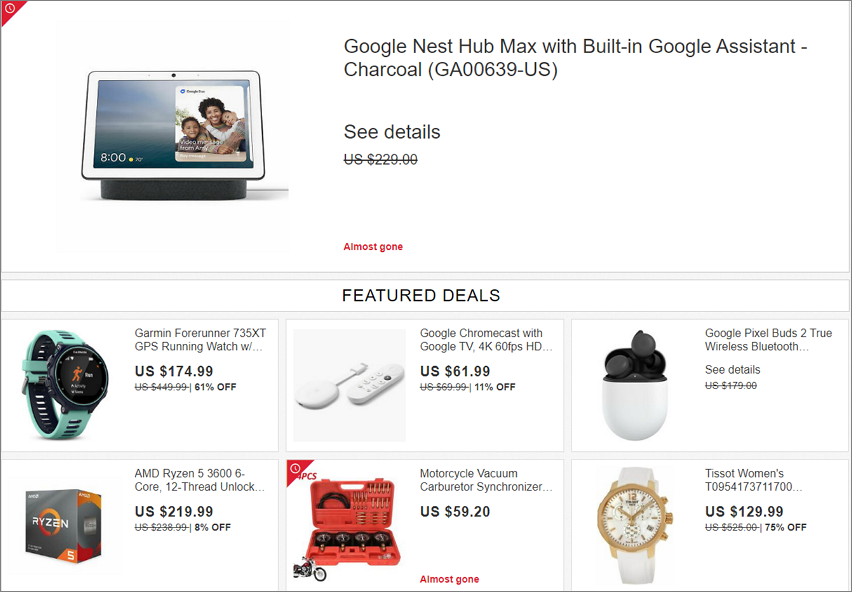Image resolution: width=852 pixels, height=592 pixels.
Task: Open Google Chromecast with Google TV title
Action: click(486, 340)
